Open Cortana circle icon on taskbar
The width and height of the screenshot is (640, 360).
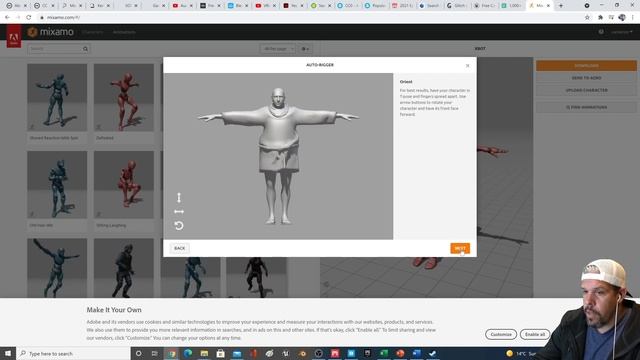click(x=138, y=353)
